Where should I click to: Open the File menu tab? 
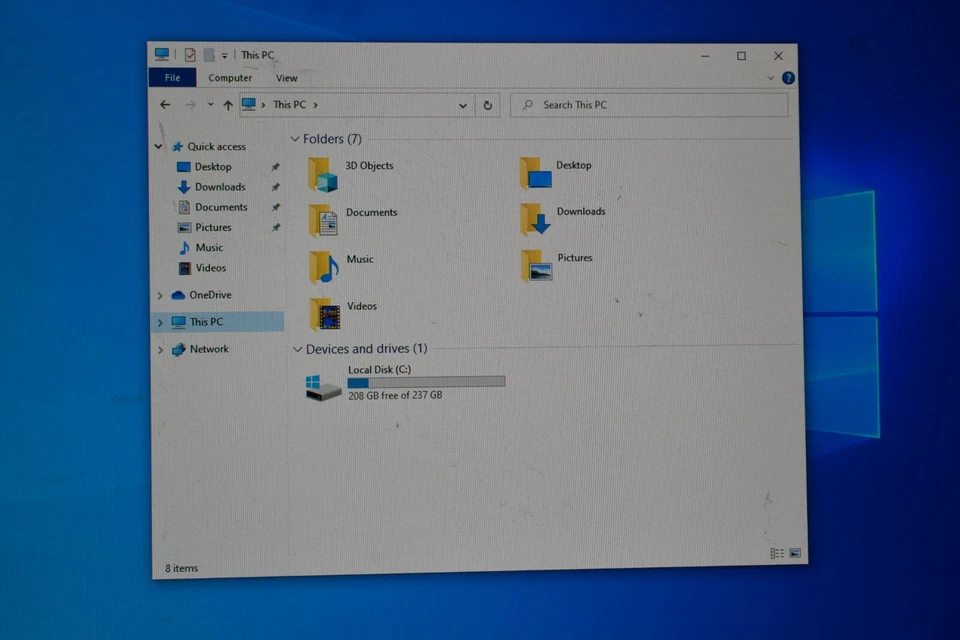(x=172, y=78)
